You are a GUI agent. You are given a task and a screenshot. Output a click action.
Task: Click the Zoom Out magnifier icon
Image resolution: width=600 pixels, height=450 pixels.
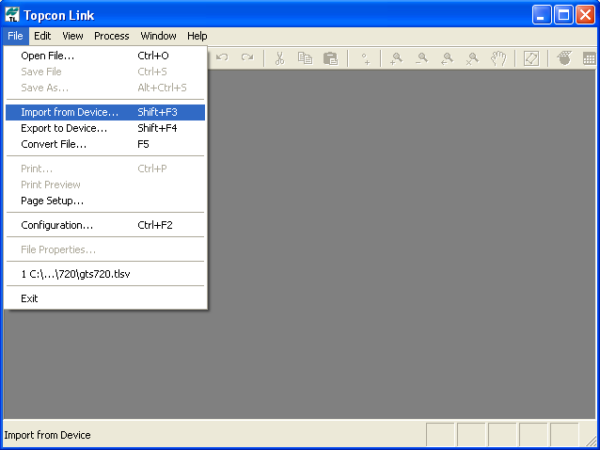(x=422, y=59)
